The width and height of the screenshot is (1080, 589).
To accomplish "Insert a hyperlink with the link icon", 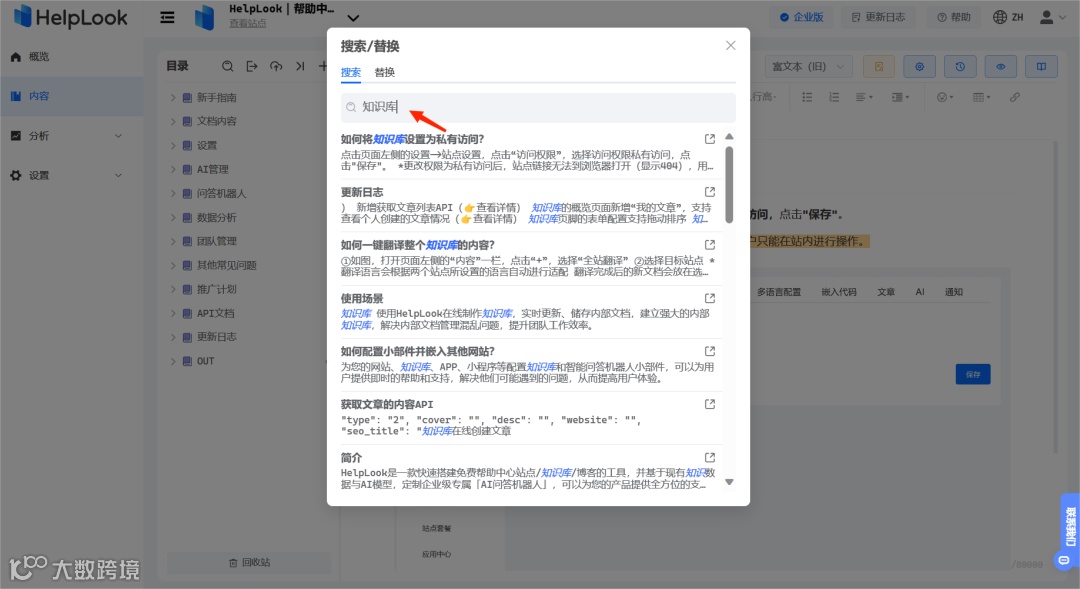I will click(1014, 97).
